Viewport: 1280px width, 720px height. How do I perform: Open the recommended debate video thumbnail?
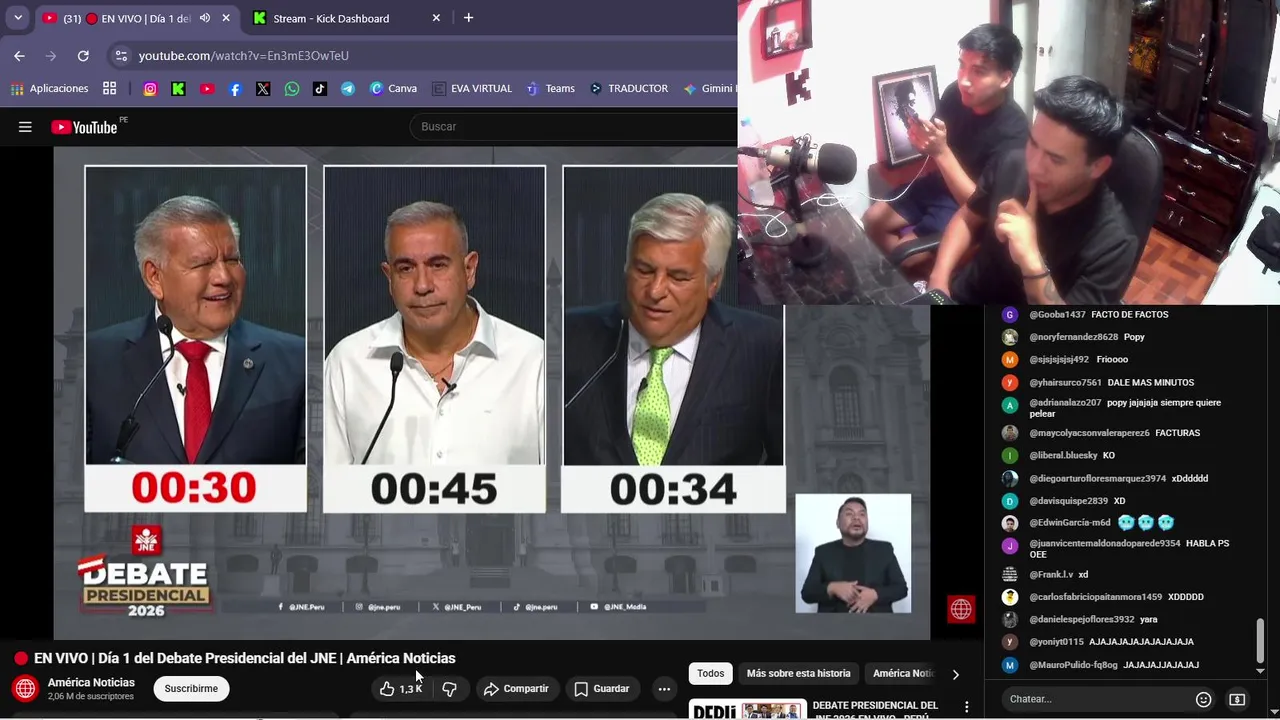click(747, 709)
